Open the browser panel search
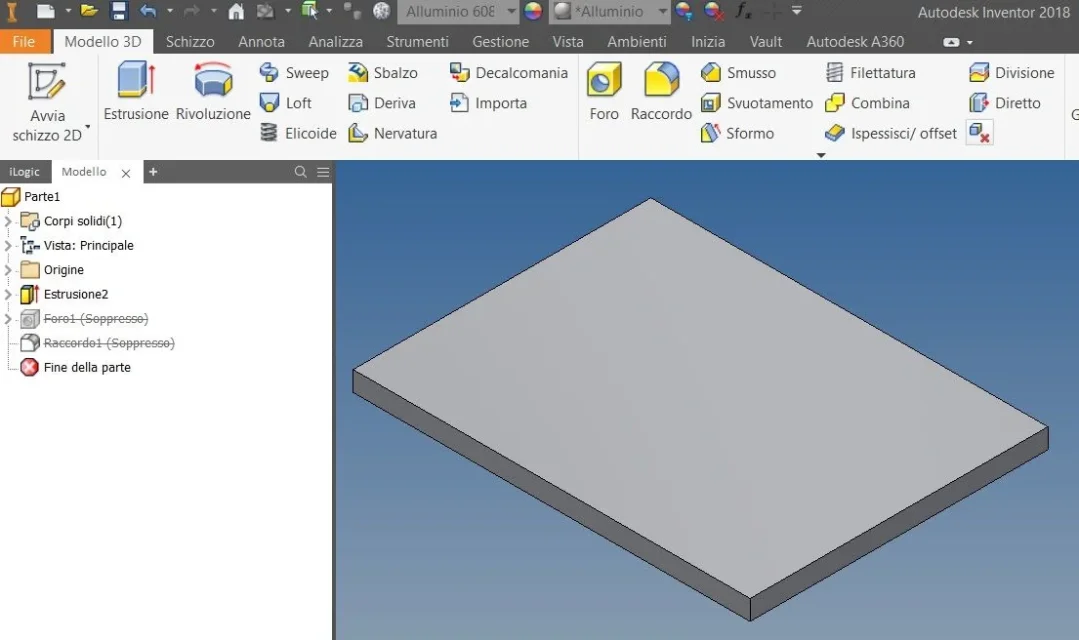This screenshot has width=1079, height=640. tap(300, 172)
